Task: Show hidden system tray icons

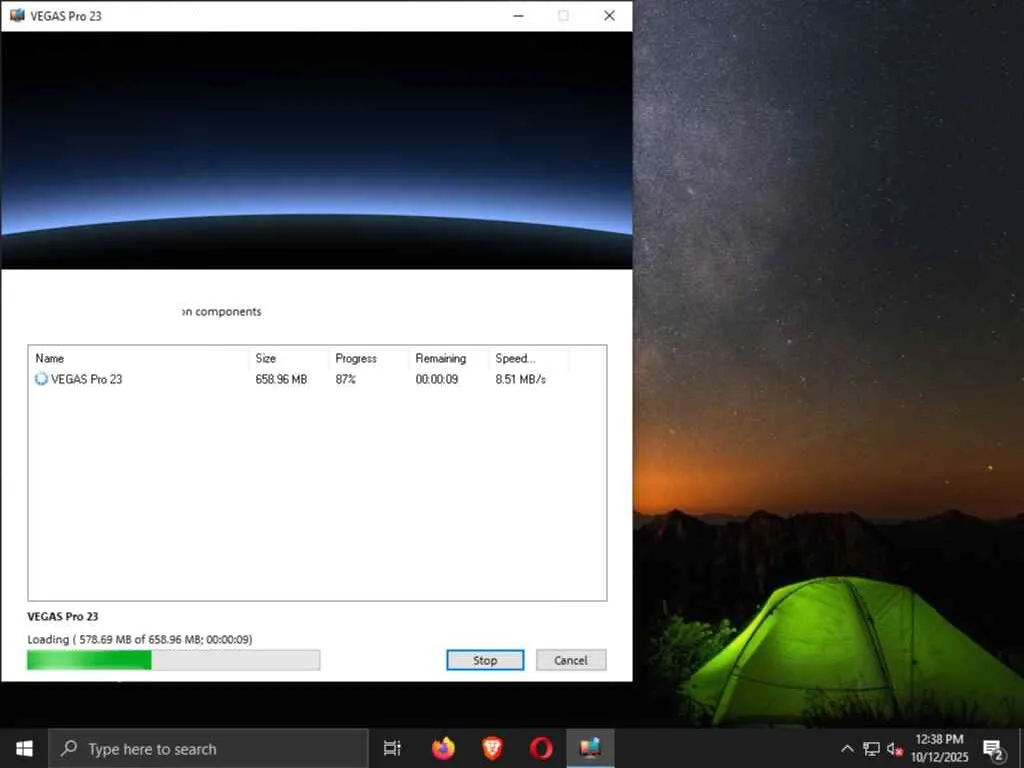Action: pos(847,748)
